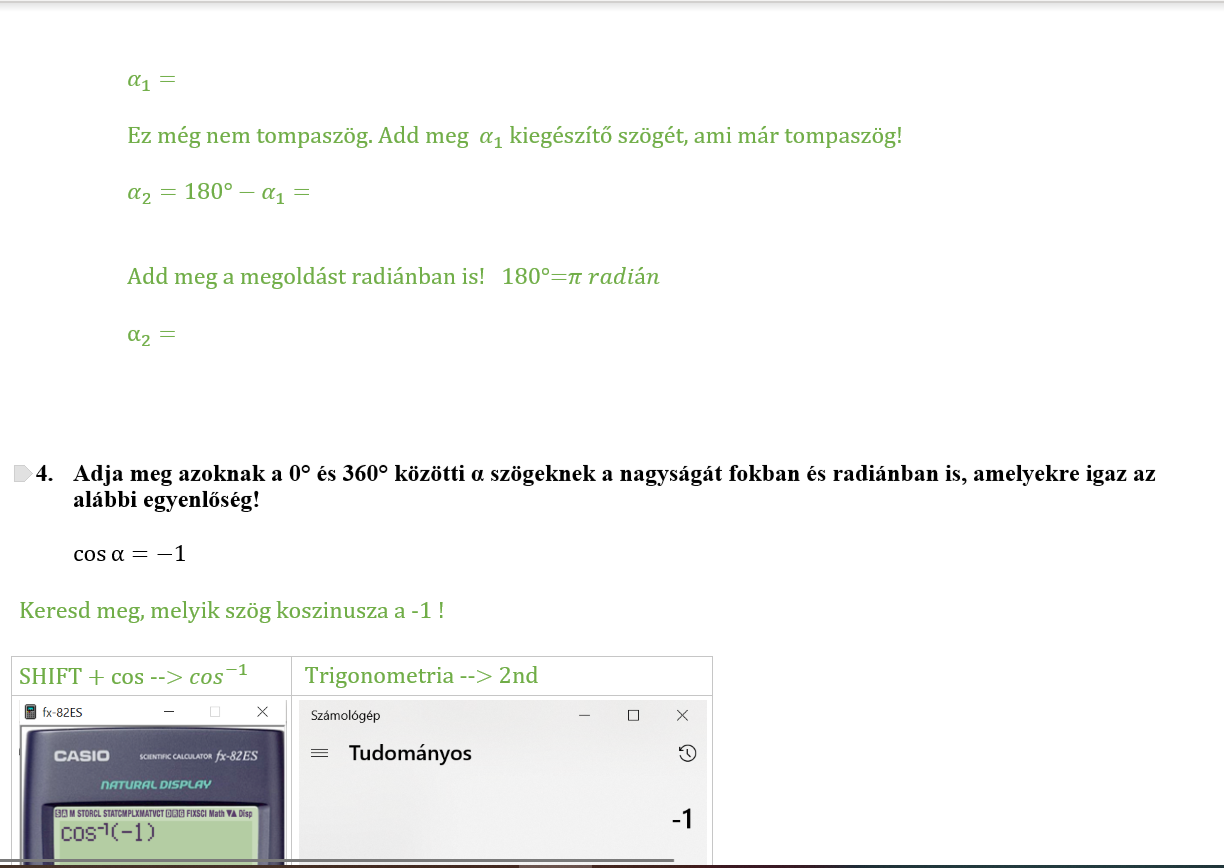1224x868 pixels.
Task: Open the calculator history icon
Action: click(x=687, y=754)
